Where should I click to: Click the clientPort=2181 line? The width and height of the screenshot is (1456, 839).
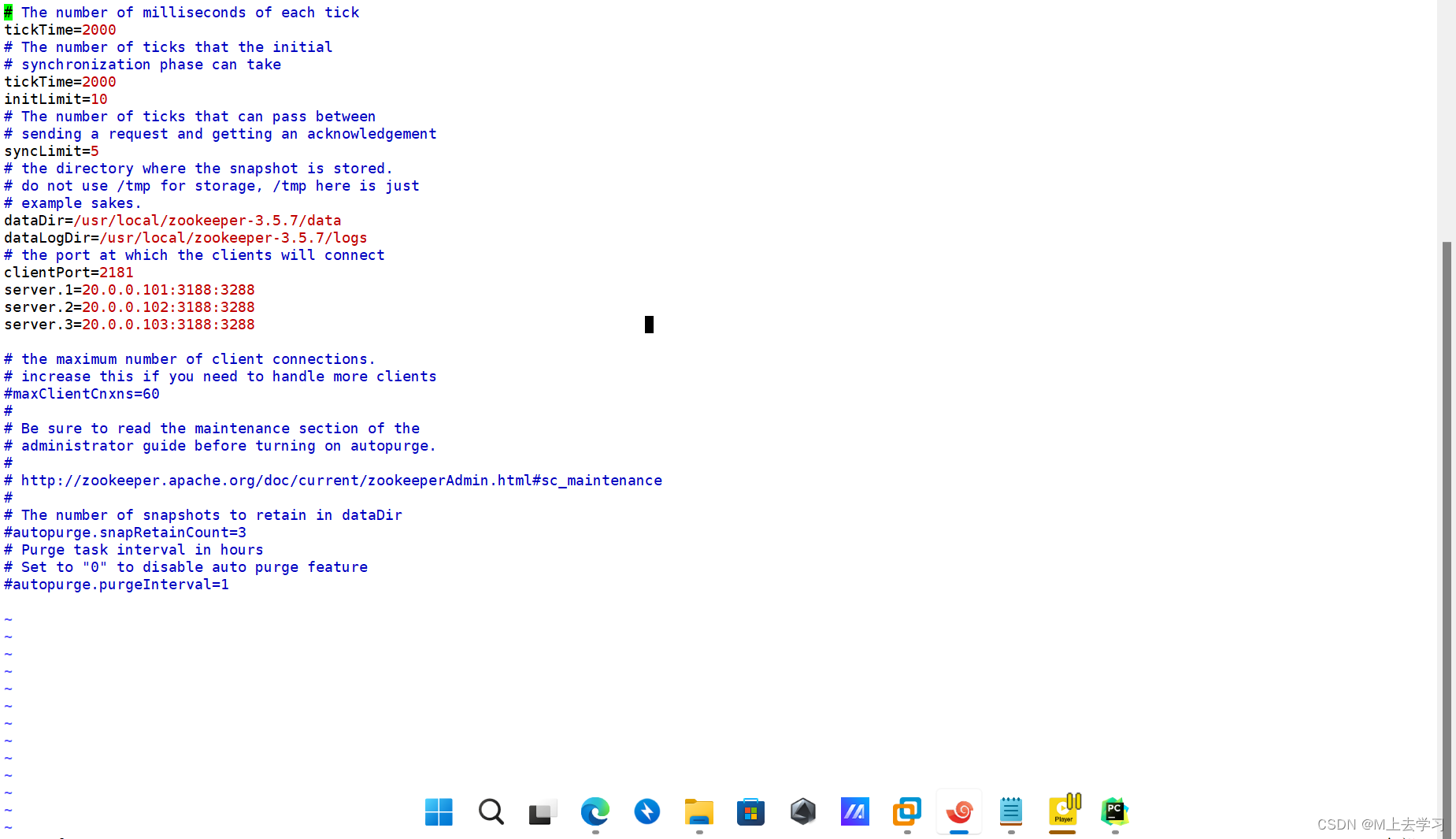coord(69,273)
